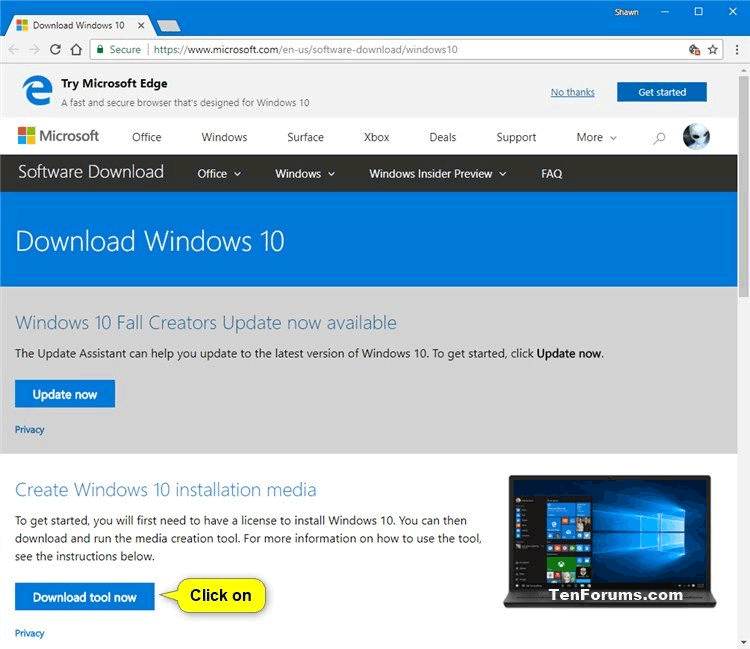
Task: Open Xbox in top navigation
Action: (376, 138)
